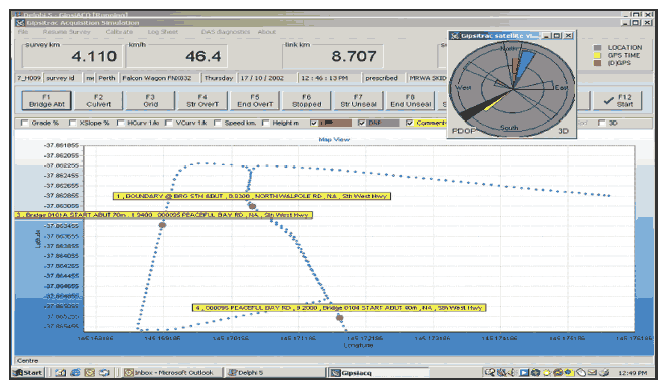Click the Bridge 0101A START ABUT yellow label
The height and width of the screenshot is (384, 667).
point(164,215)
